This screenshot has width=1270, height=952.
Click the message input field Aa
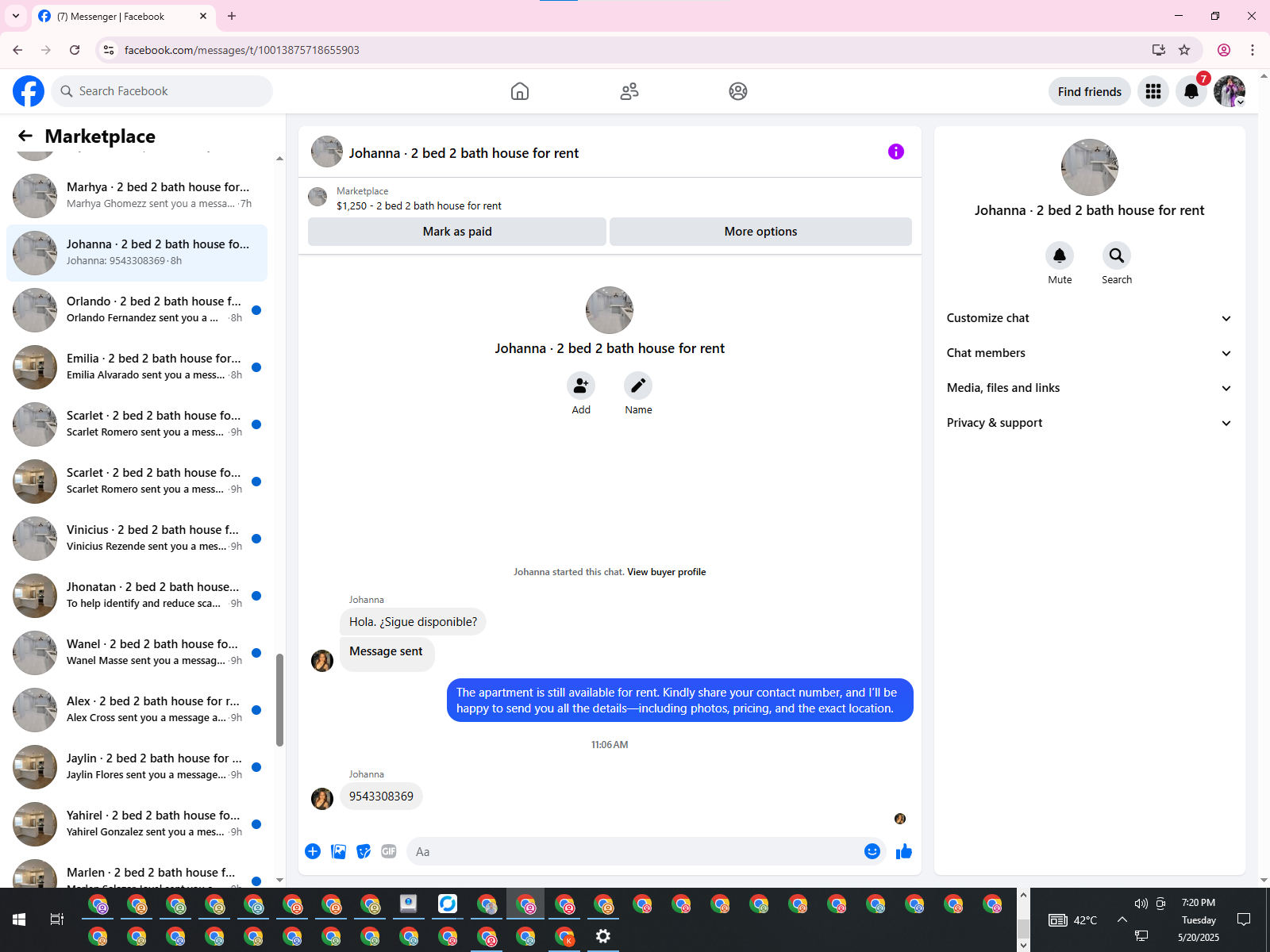pos(635,851)
